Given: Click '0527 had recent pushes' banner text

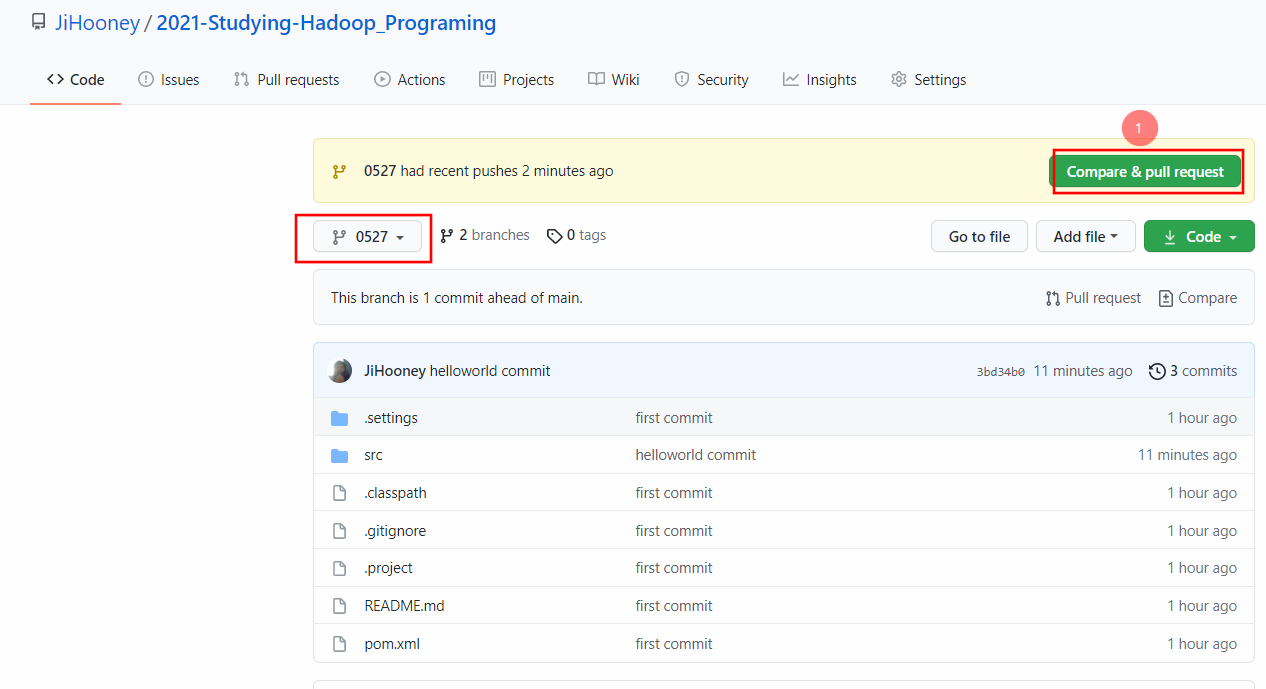Looking at the screenshot, I should pos(489,171).
